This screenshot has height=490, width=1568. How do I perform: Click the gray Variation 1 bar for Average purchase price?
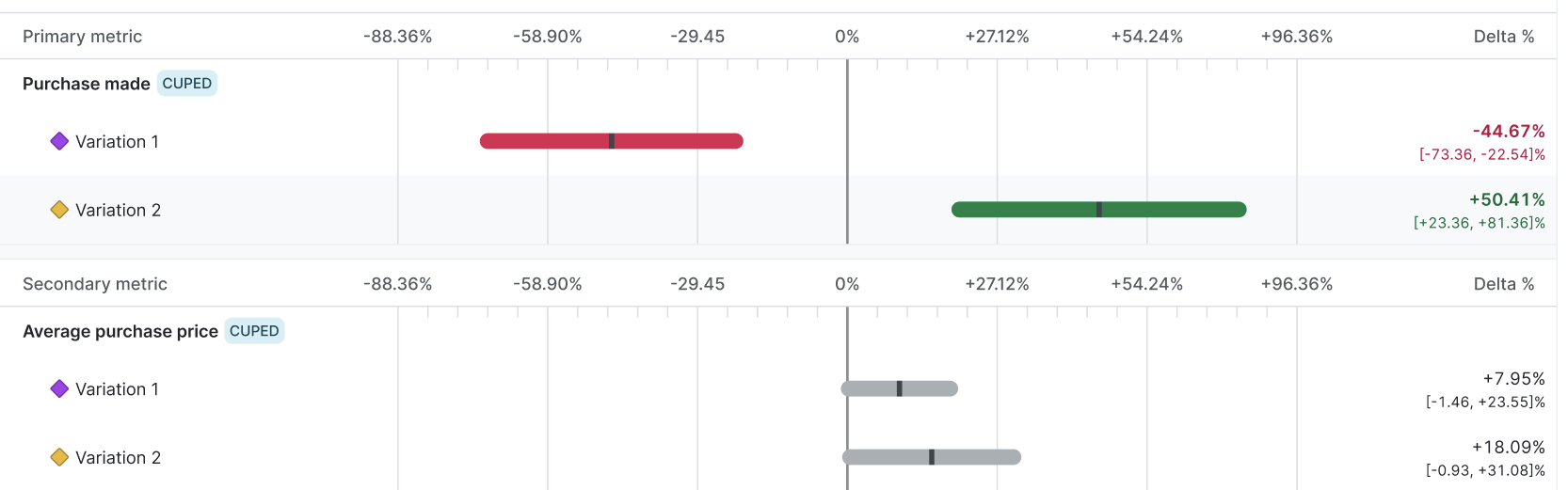click(x=927, y=388)
